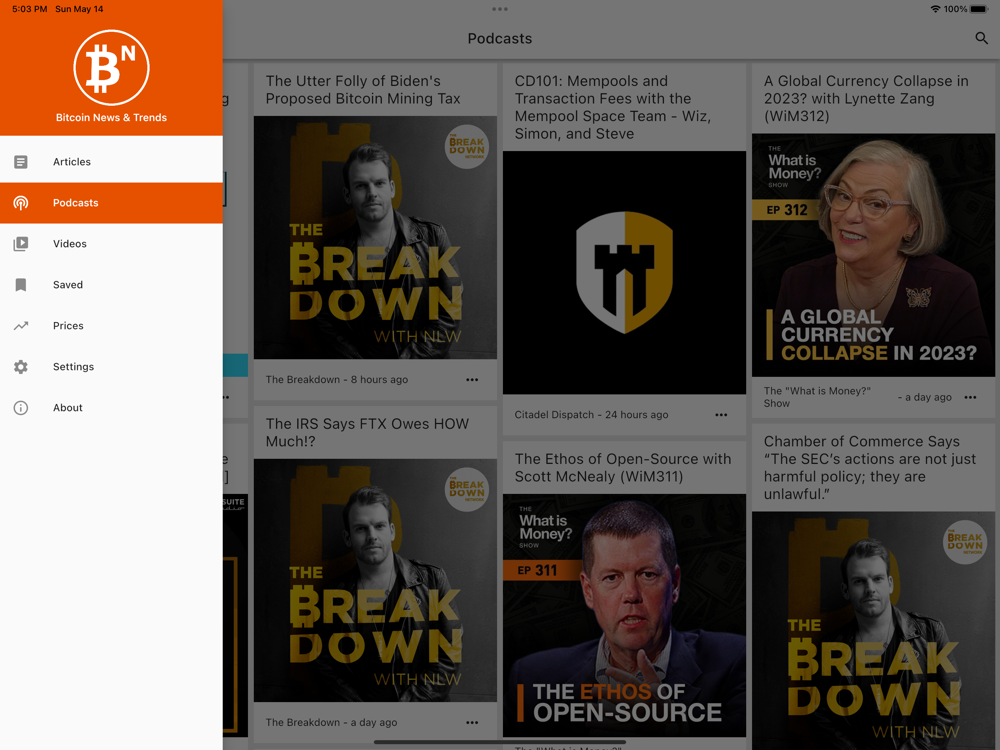Click the Podcasts broadcast icon
The width and height of the screenshot is (1000, 750).
21,203
